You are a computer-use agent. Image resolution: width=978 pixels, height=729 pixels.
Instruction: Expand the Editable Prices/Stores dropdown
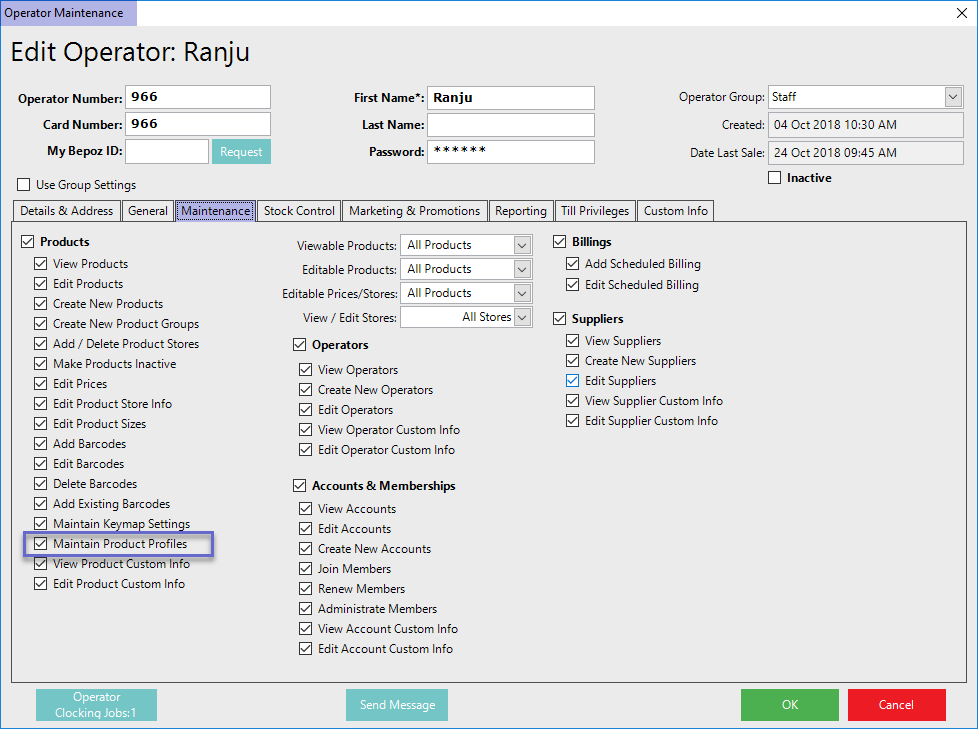(522, 293)
